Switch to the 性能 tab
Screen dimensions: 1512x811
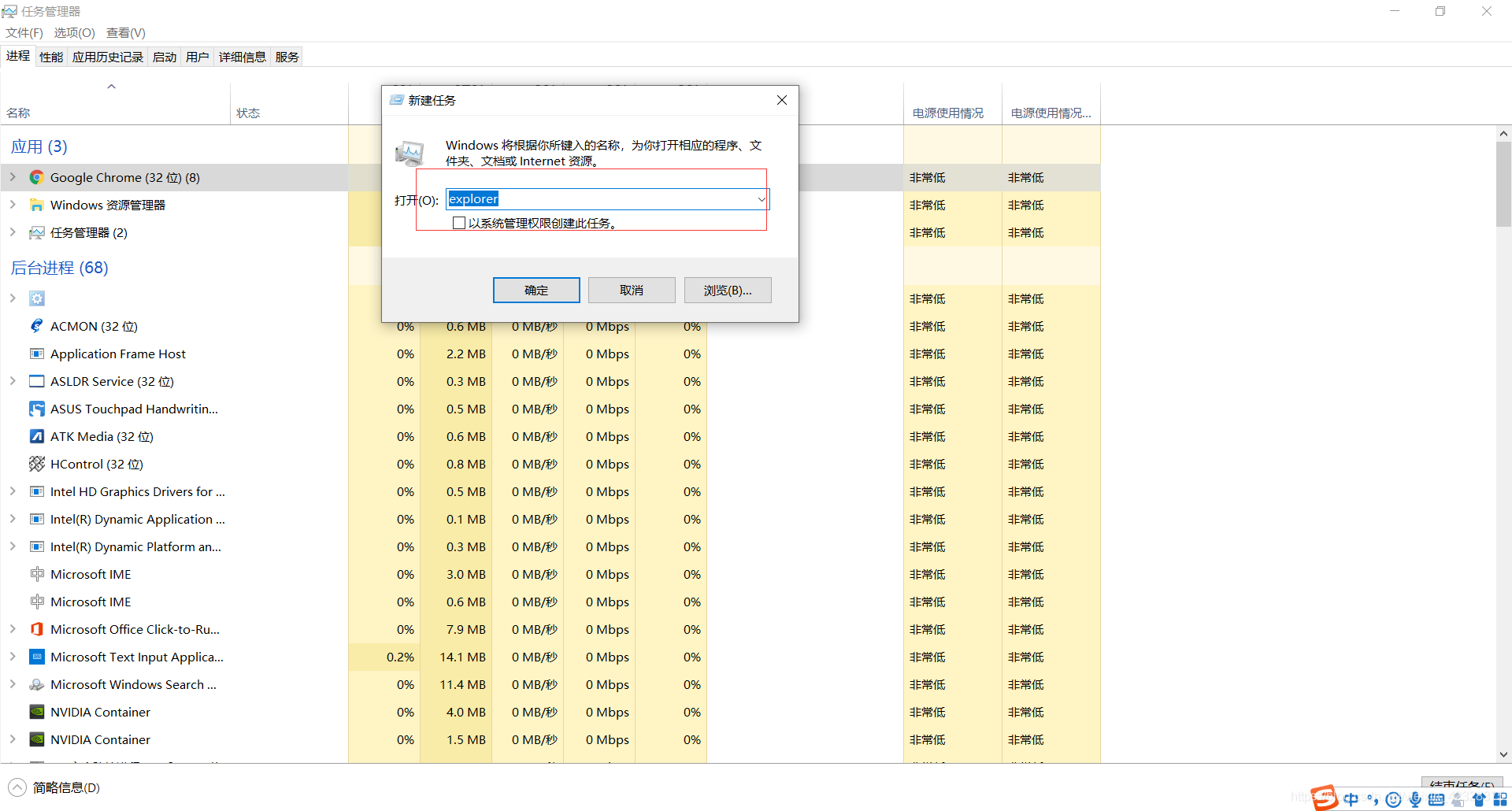pyautogui.click(x=51, y=57)
